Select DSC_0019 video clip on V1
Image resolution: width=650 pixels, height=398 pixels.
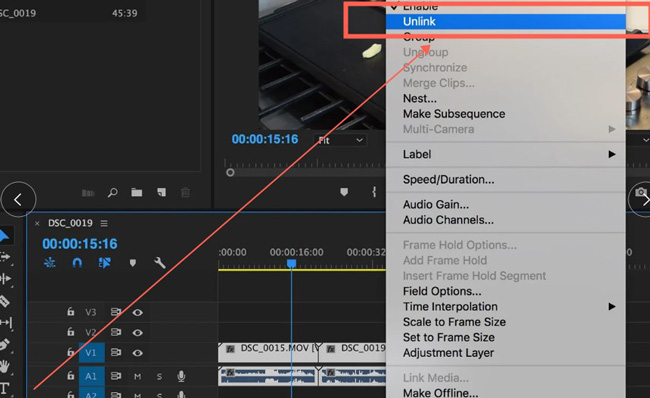pyautogui.click(x=352, y=352)
